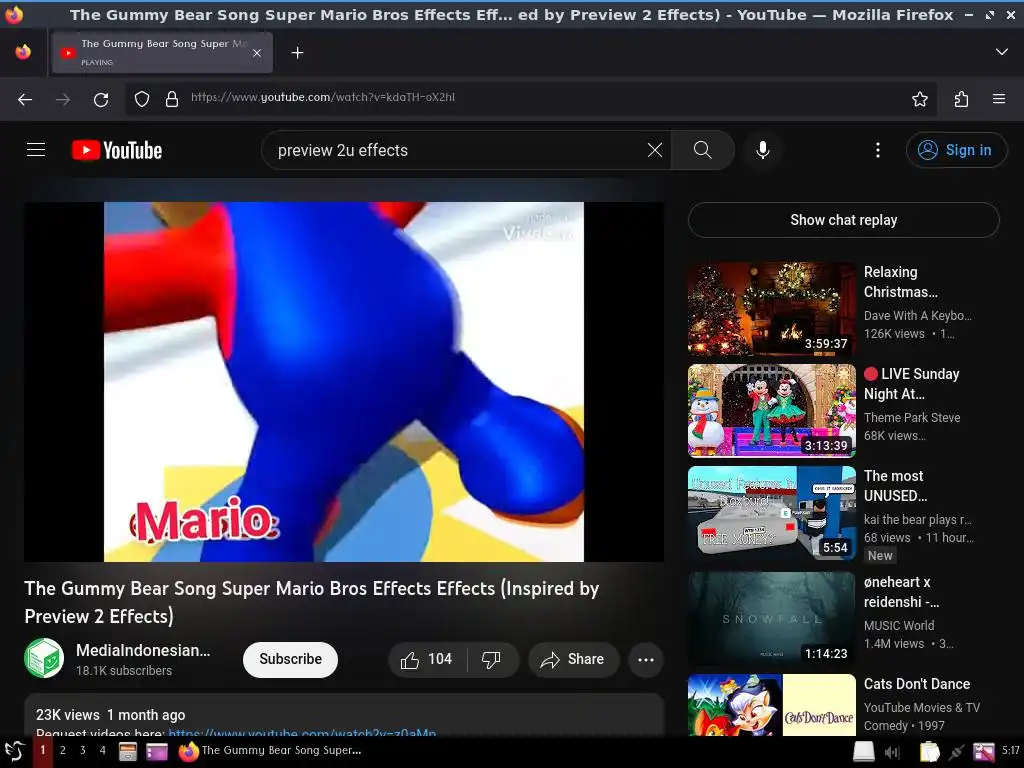Open the taskbar start menu bird icon
This screenshot has width=1024, height=768.
[15, 751]
